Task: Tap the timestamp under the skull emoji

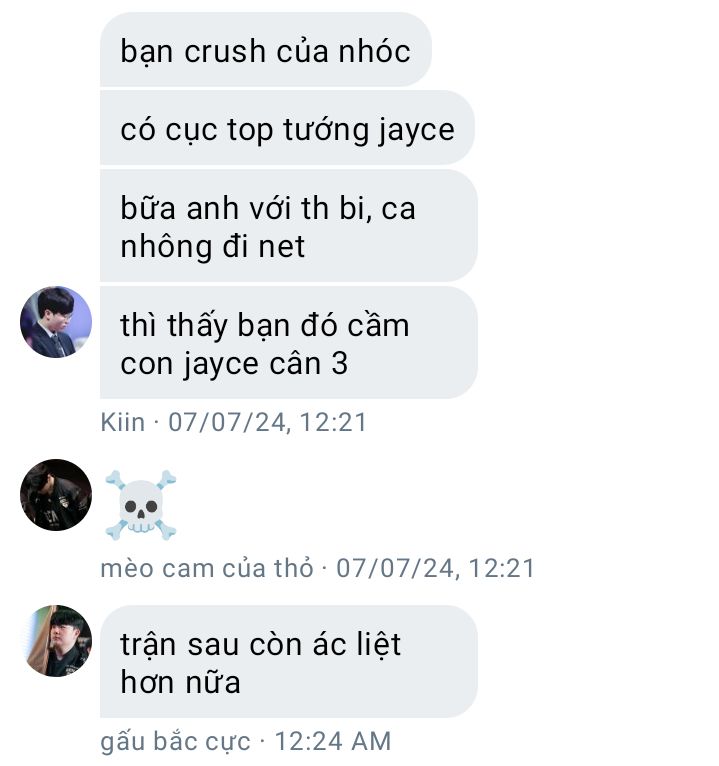Action: click(435, 569)
